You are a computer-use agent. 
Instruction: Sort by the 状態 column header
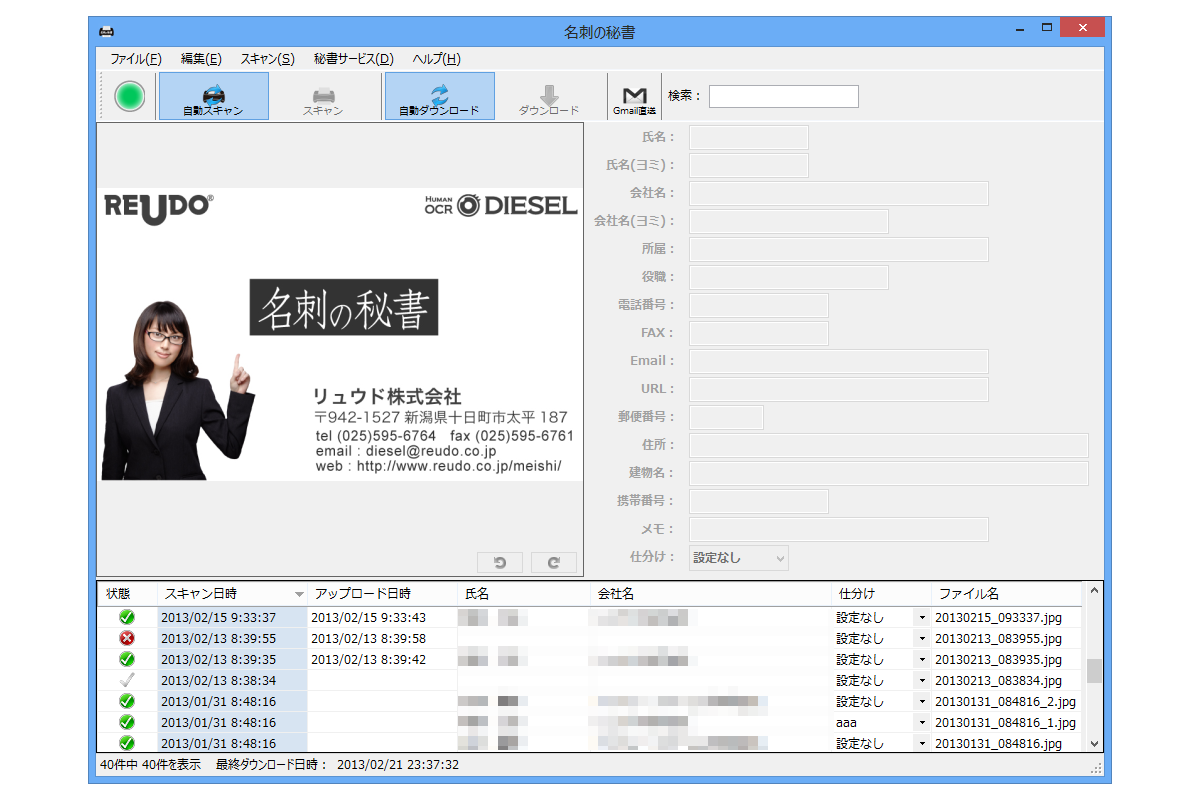click(128, 594)
